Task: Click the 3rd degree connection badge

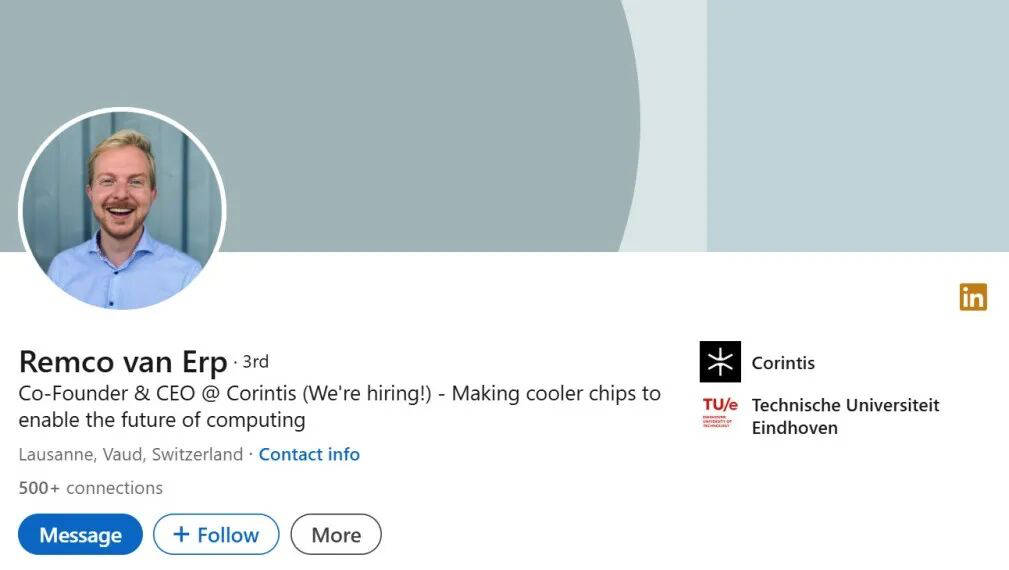Action: click(255, 362)
